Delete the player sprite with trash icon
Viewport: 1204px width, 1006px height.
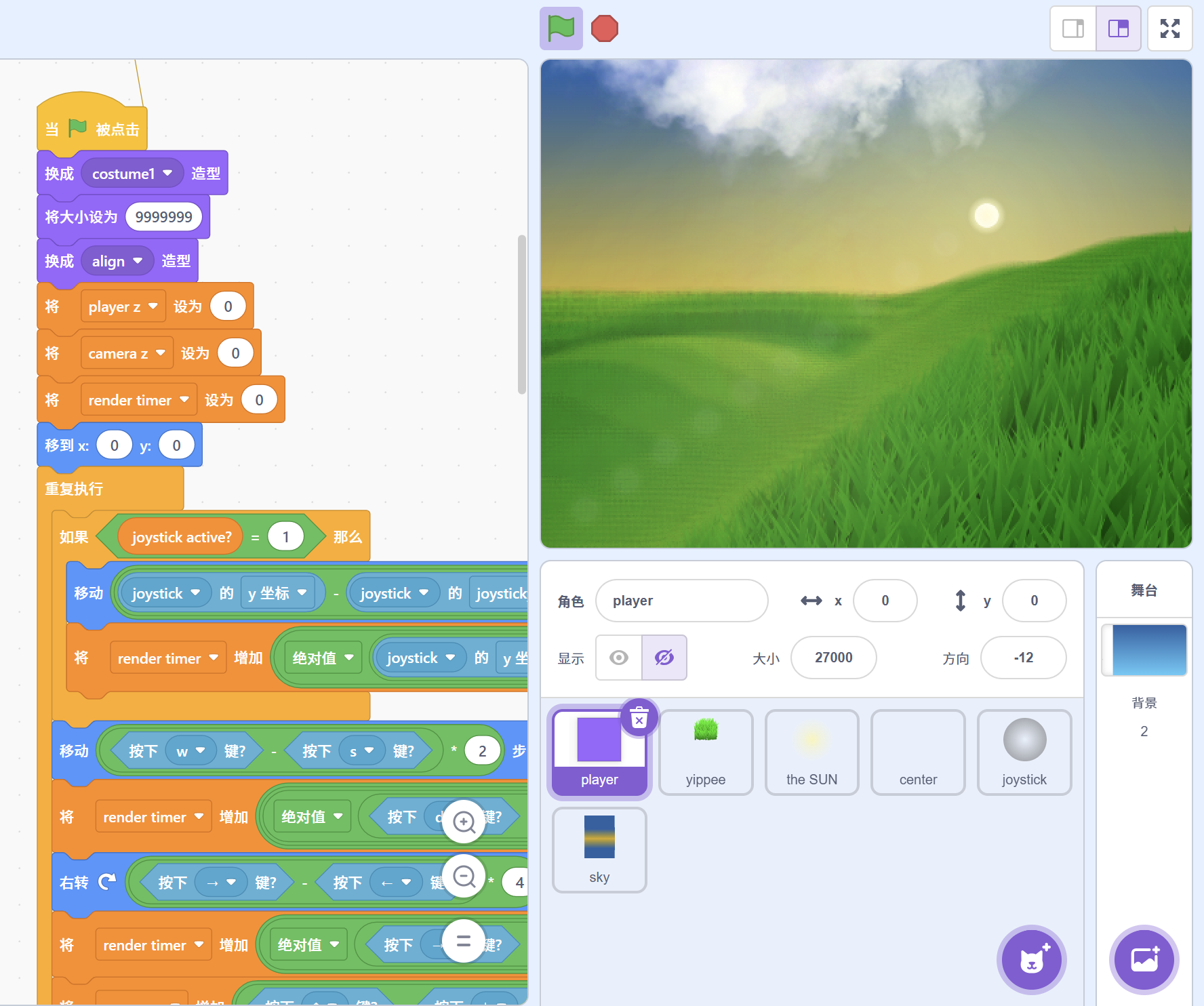click(x=639, y=717)
